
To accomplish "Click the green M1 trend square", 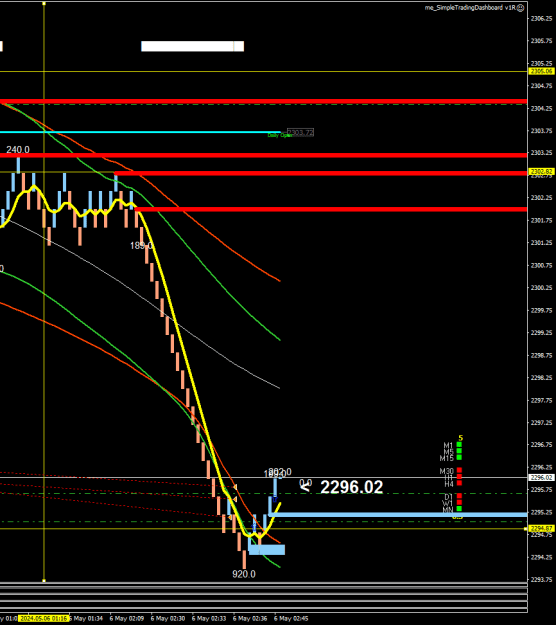I will (x=459, y=444).
